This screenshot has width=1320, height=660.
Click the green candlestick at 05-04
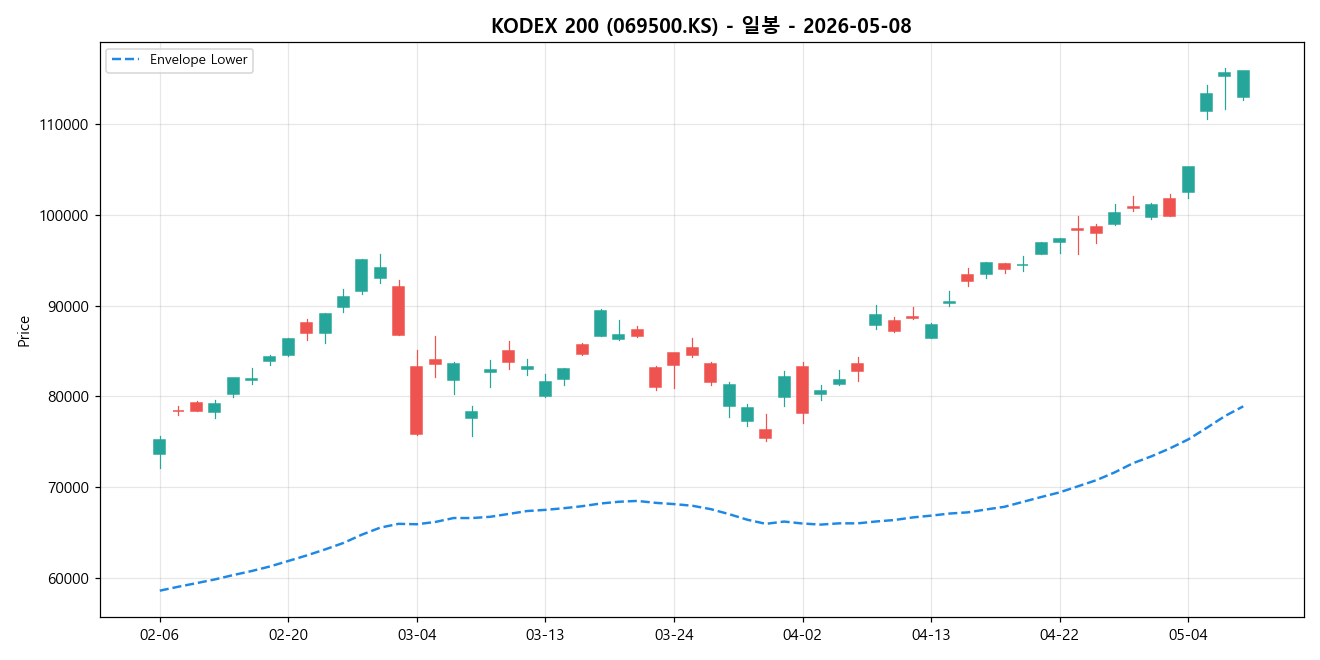pos(1188,179)
